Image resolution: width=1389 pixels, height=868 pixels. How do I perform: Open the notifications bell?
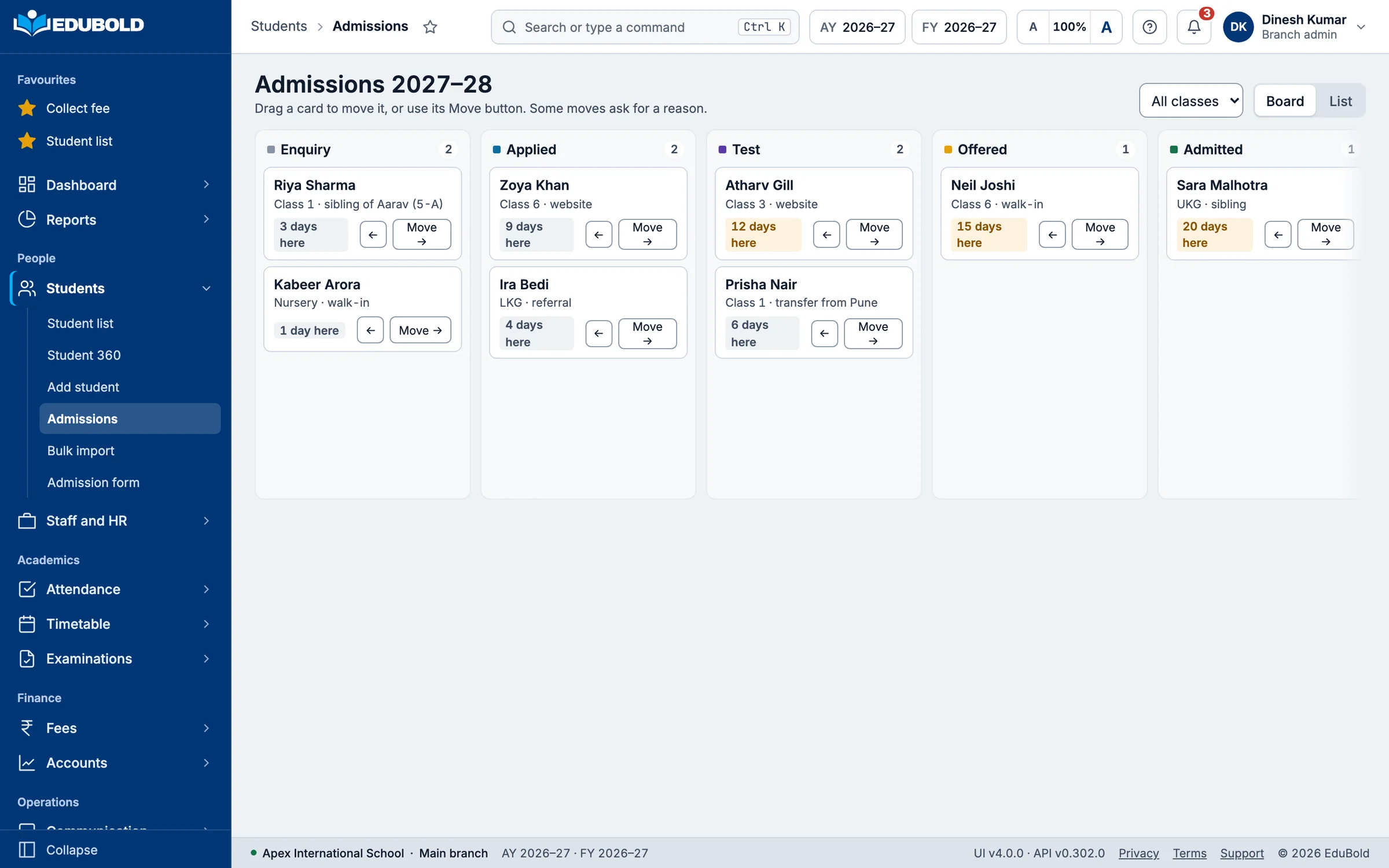(x=1193, y=27)
